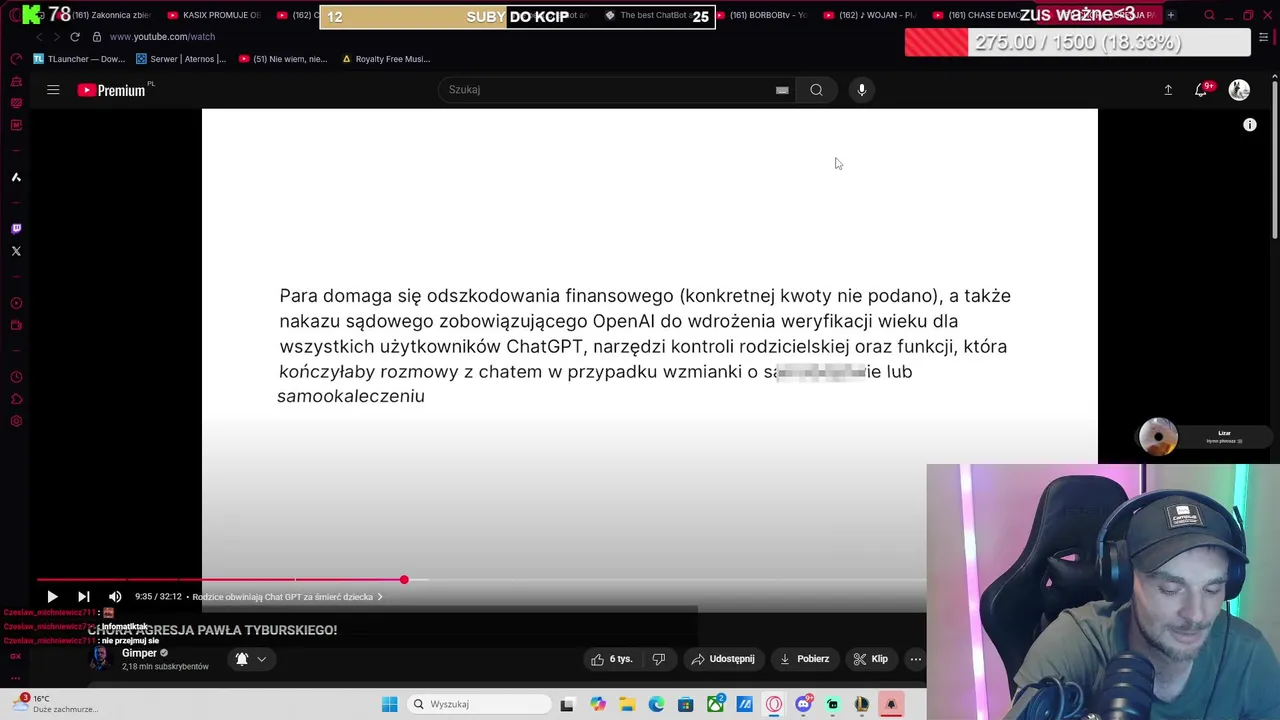Open Microsoft Edge from taskbar

pos(656,704)
